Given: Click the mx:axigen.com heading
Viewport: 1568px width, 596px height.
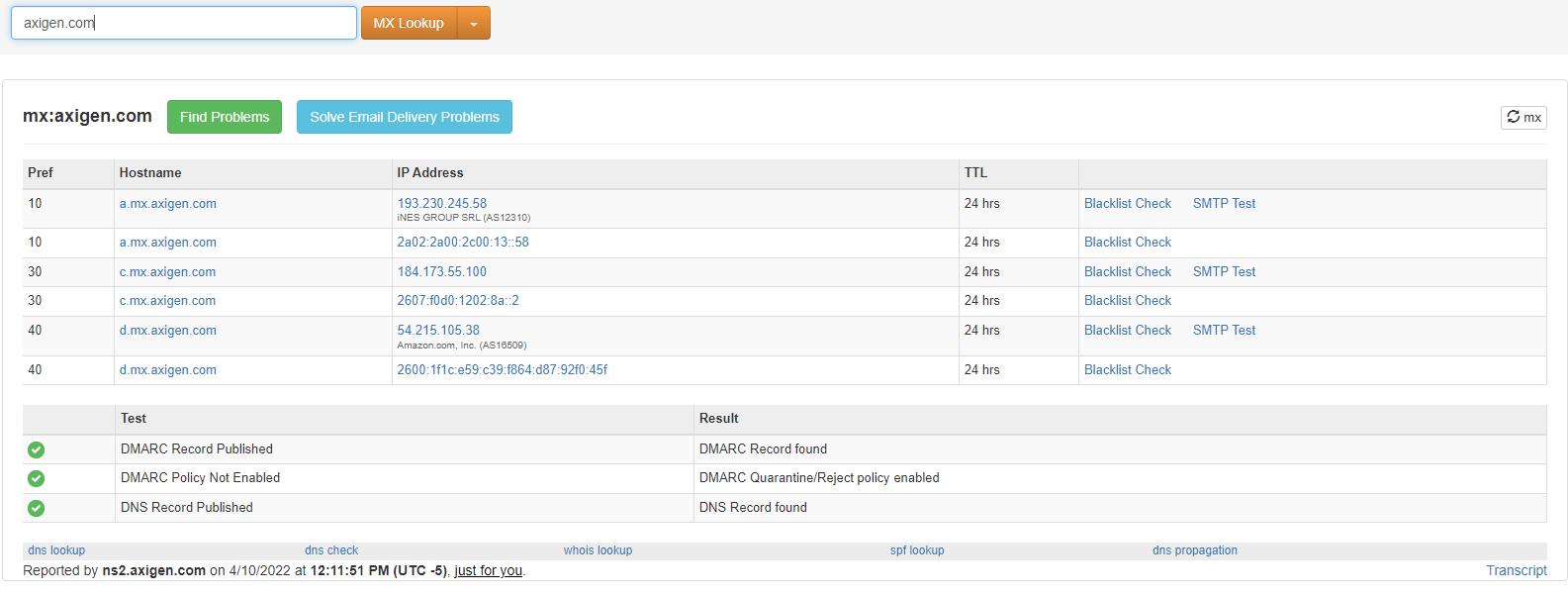Looking at the screenshot, I should tap(87, 116).
